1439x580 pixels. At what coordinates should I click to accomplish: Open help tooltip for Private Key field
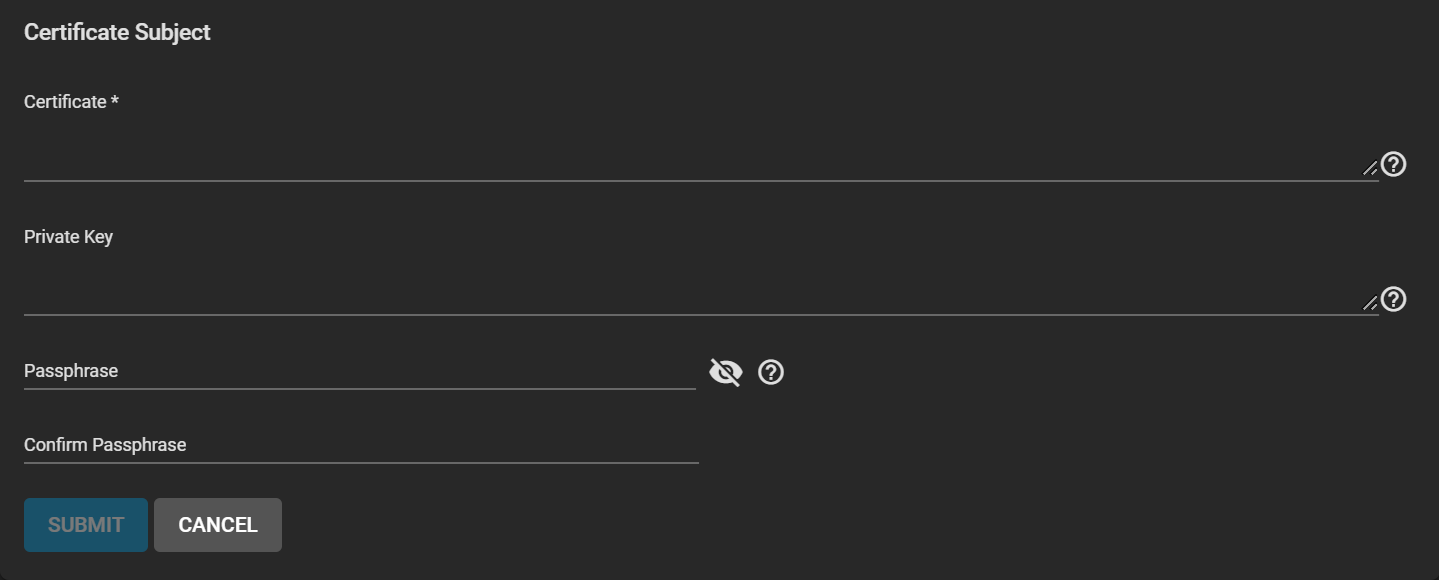(x=1393, y=300)
